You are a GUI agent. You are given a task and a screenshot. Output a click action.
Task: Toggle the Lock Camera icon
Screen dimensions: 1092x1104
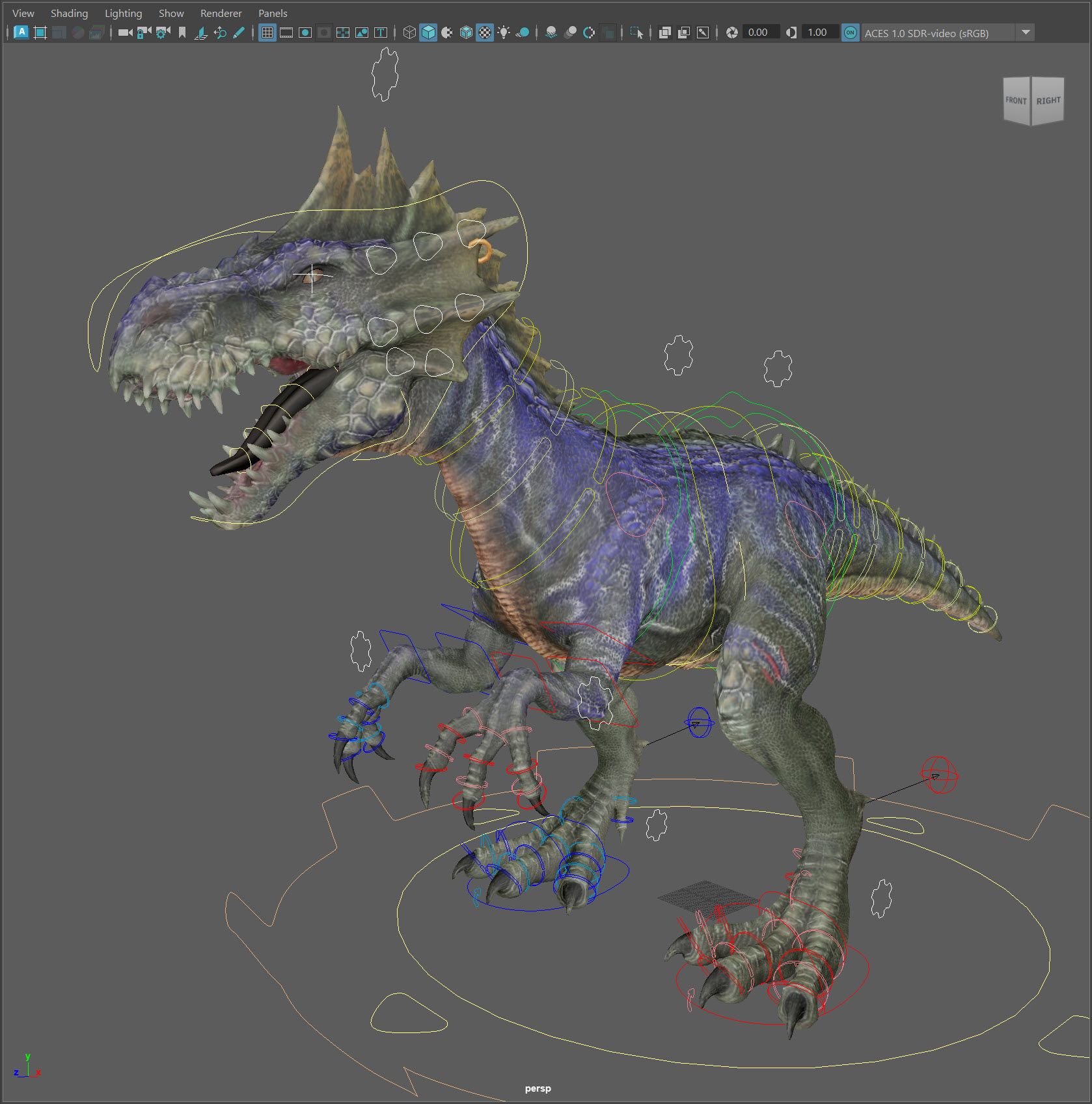144,32
